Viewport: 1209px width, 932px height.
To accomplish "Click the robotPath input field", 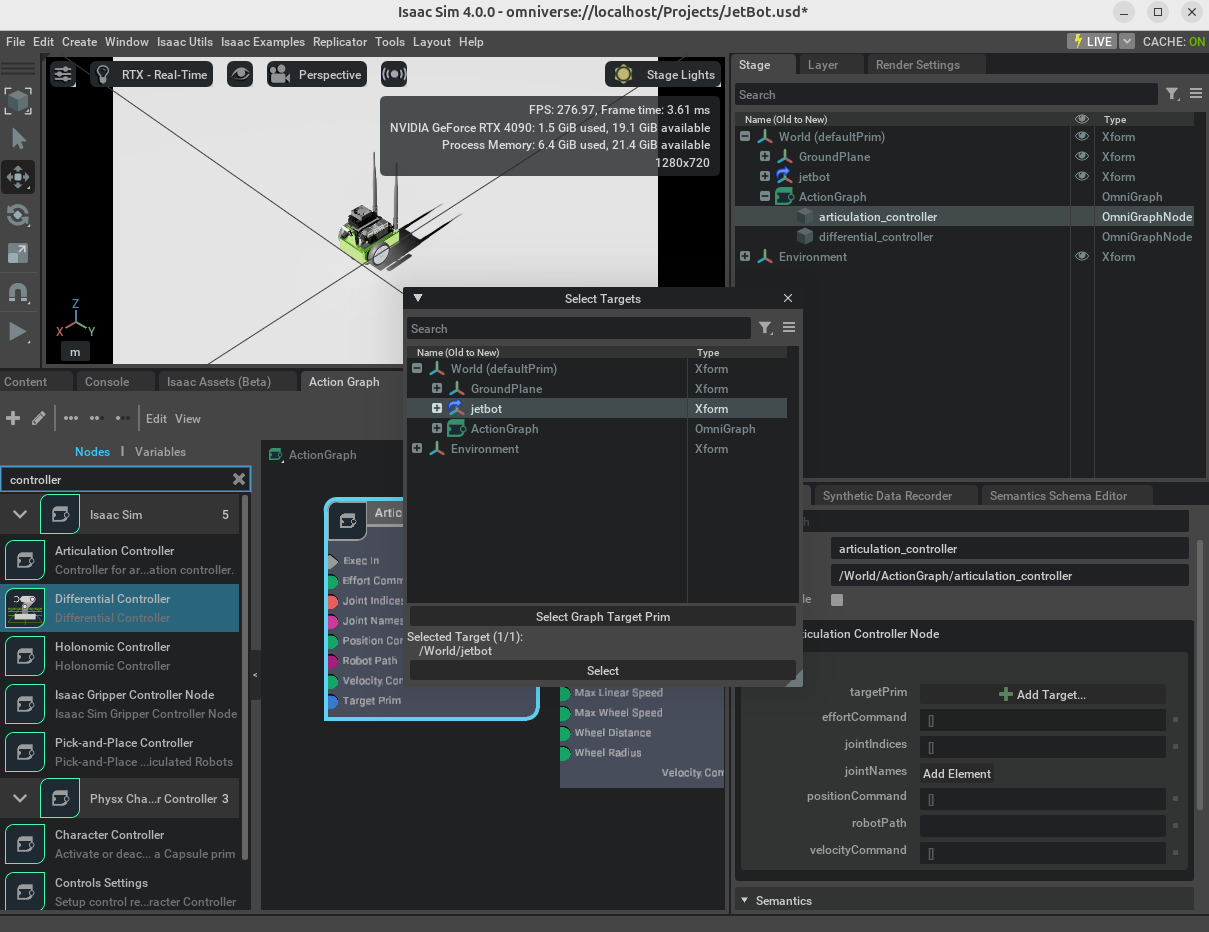I will (x=1042, y=825).
